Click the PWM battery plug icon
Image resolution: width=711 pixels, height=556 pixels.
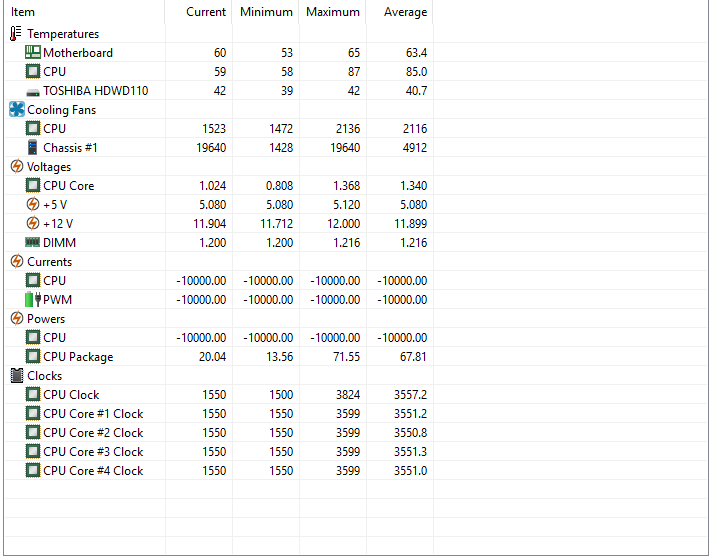pos(33,300)
